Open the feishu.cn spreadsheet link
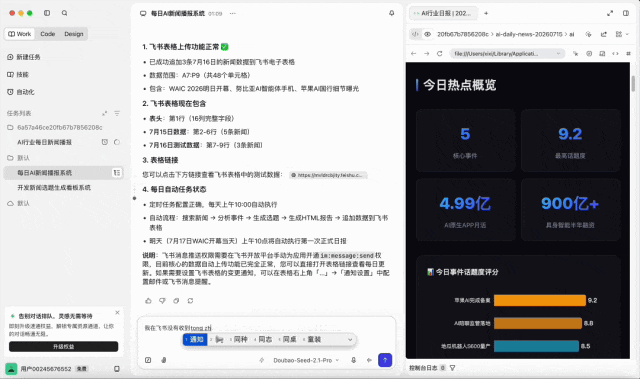Viewport: 640px width, 379px height. [328, 175]
